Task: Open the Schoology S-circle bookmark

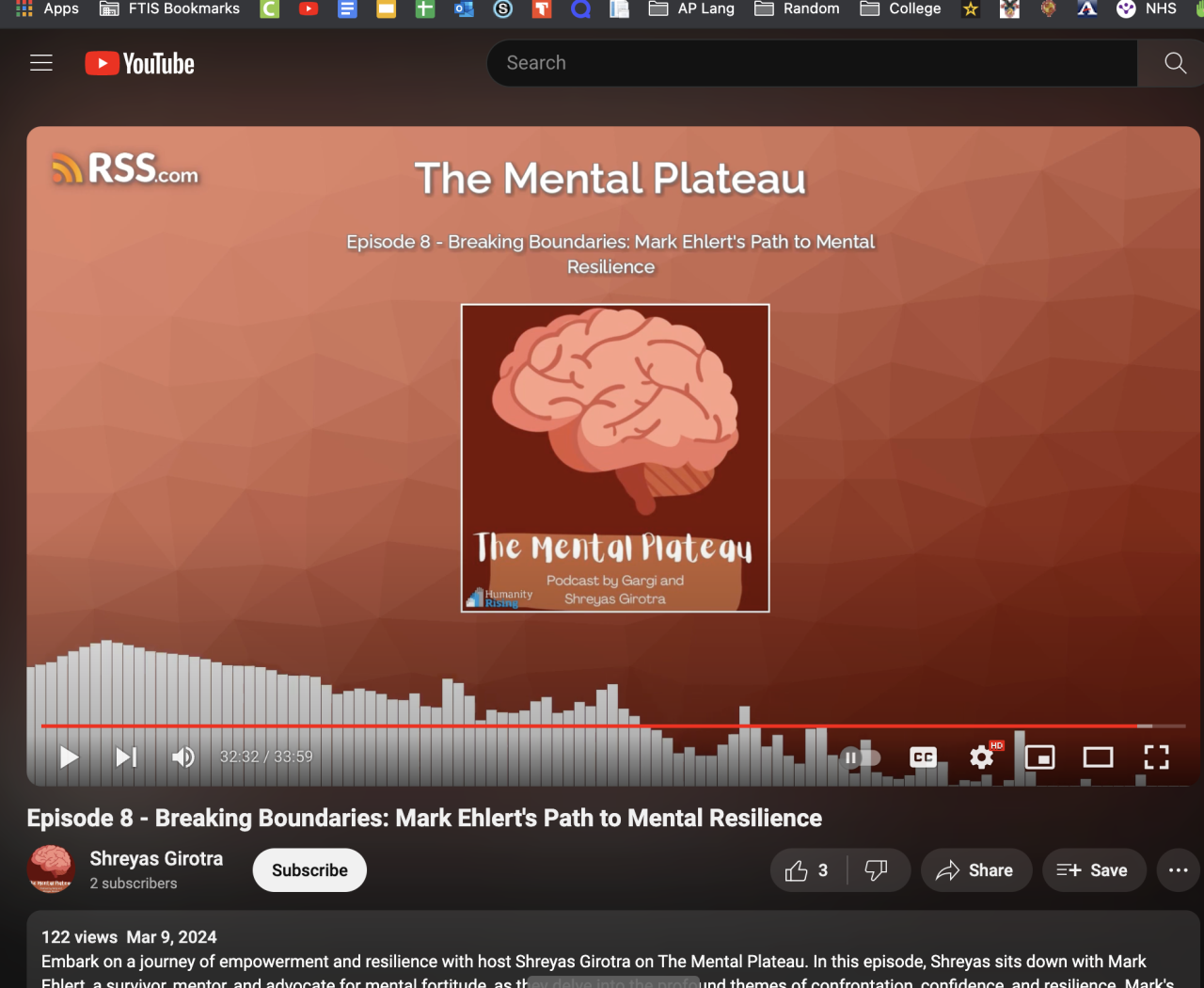Action: point(503,9)
